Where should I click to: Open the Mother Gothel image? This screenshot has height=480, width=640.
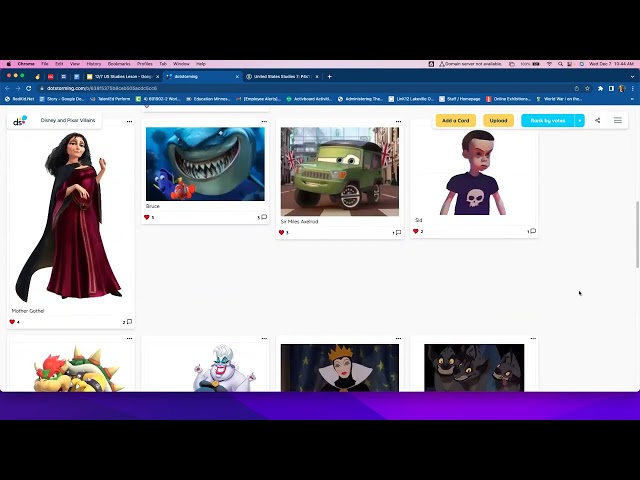pos(71,216)
